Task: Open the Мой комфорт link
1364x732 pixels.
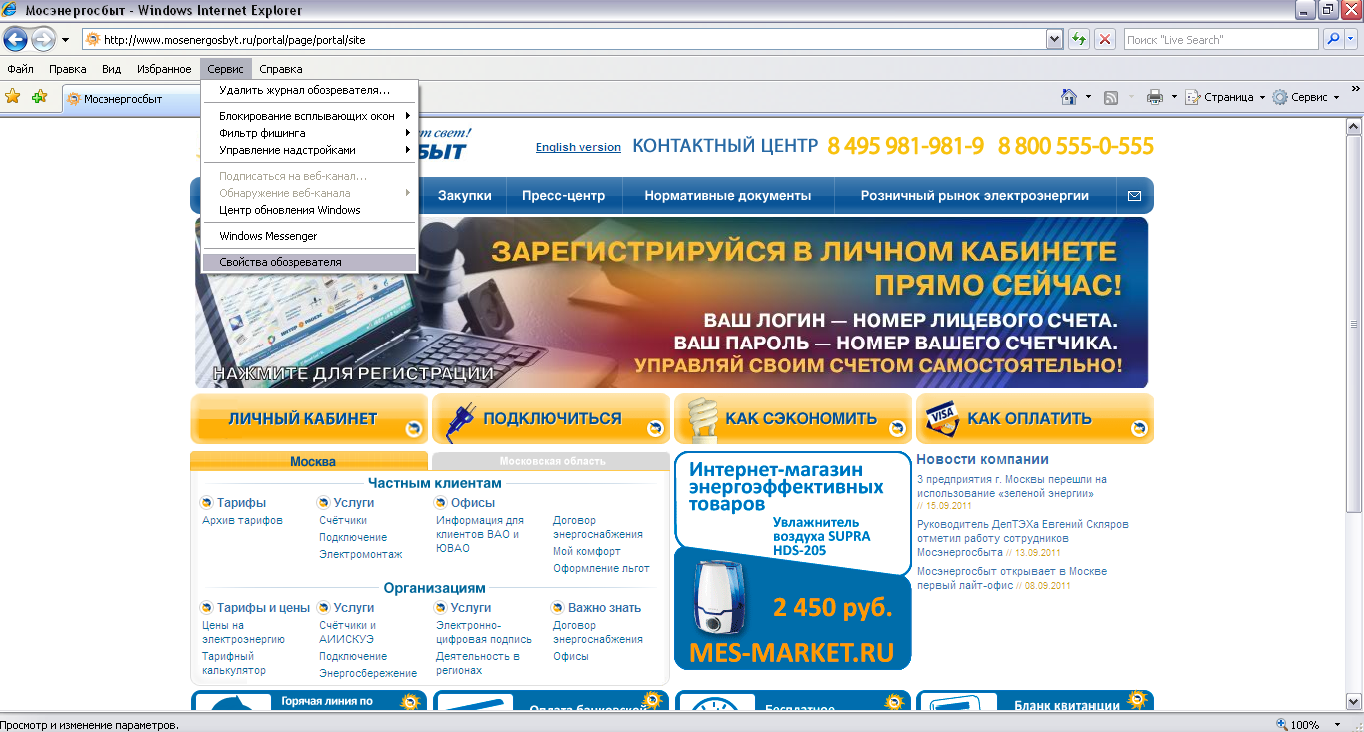Action: pos(586,552)
